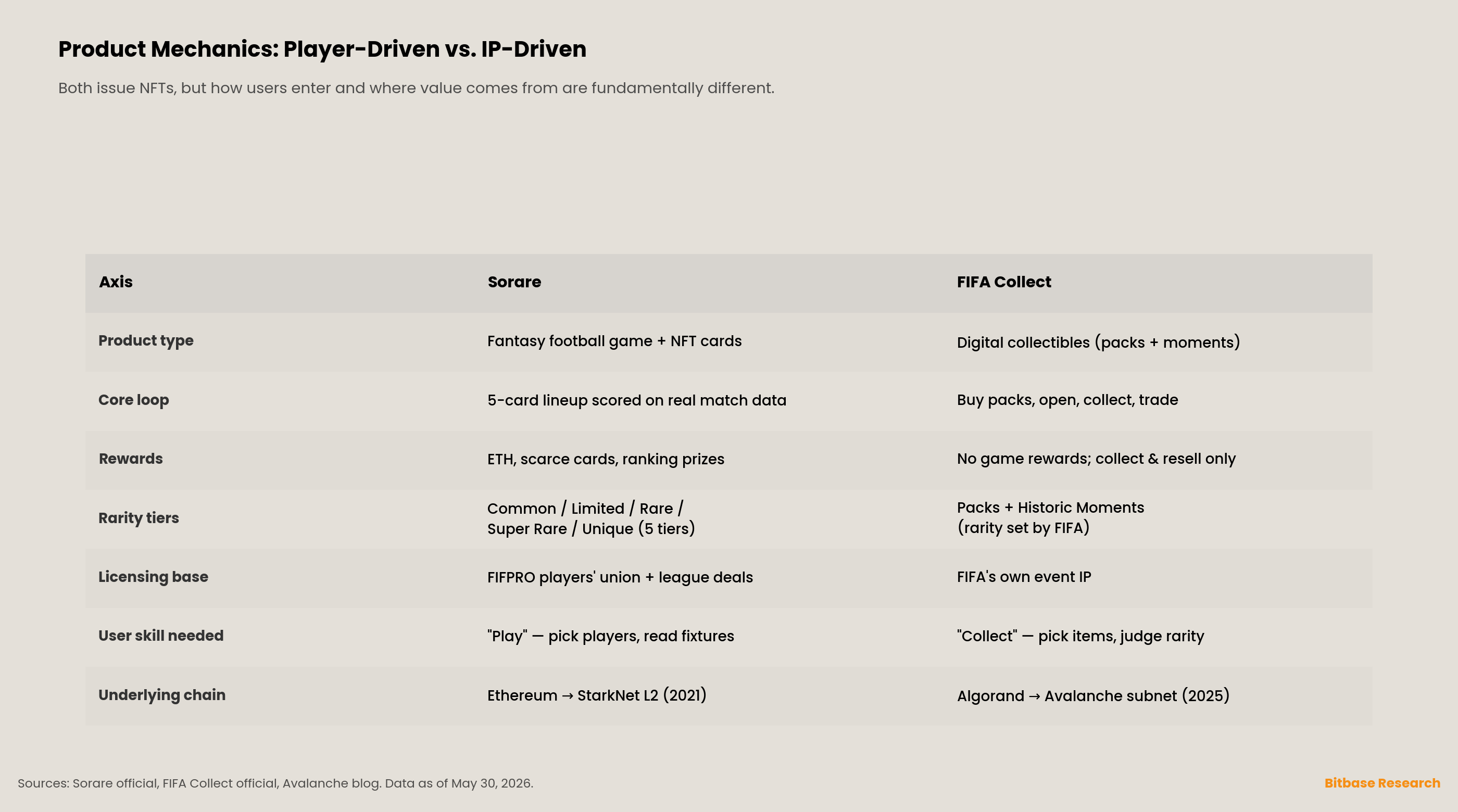Click the 'Axis' column header

click(116, 282)
